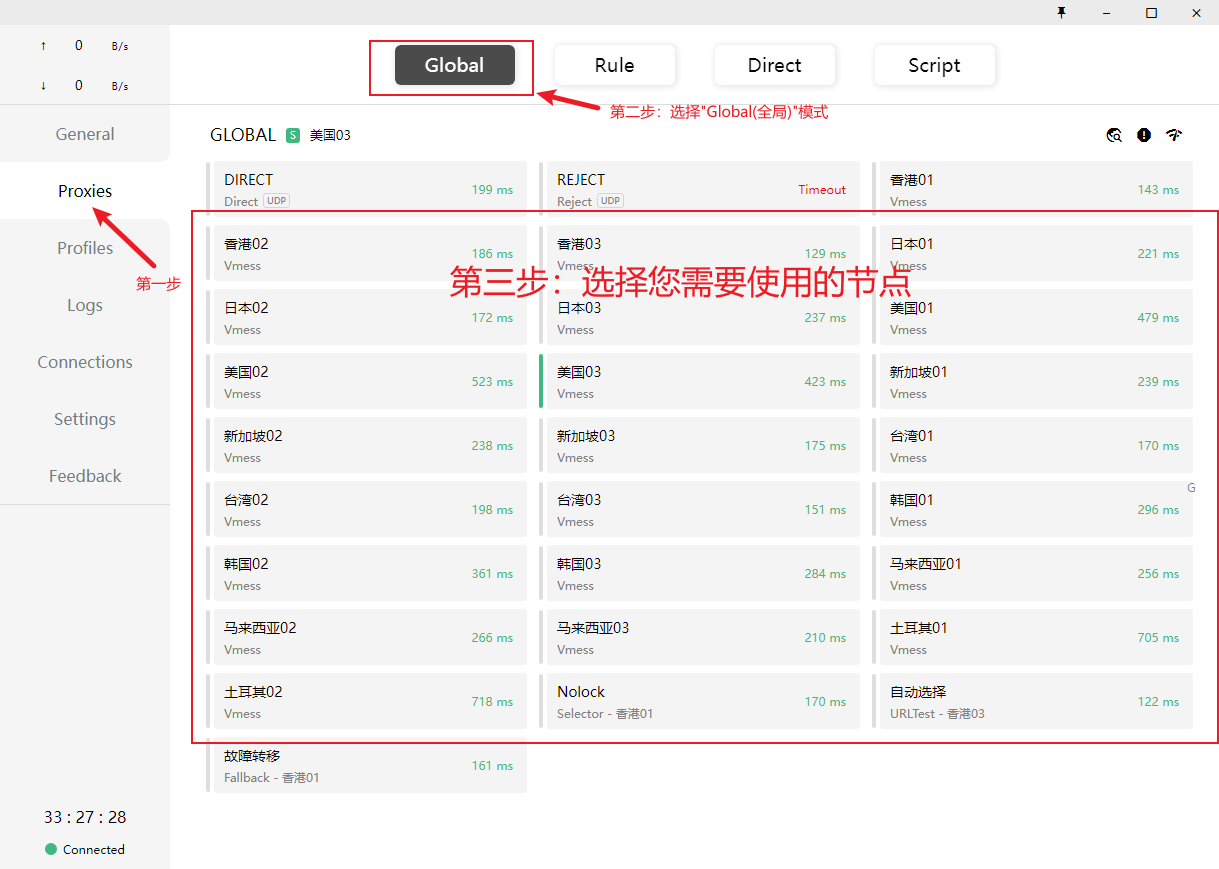Open the Nolock selector group node
Viewport: 1219px width, 869px height.
click(700, 701)
